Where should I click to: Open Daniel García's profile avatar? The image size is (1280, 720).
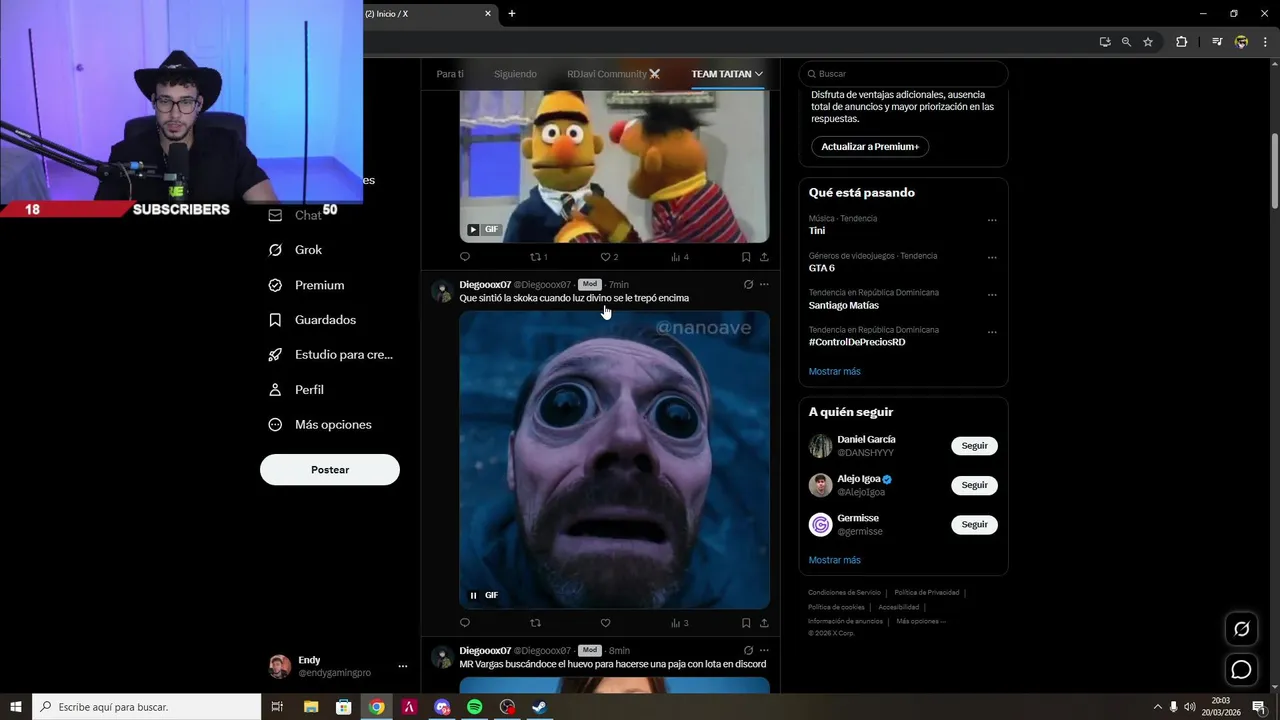tap(820, 446)
